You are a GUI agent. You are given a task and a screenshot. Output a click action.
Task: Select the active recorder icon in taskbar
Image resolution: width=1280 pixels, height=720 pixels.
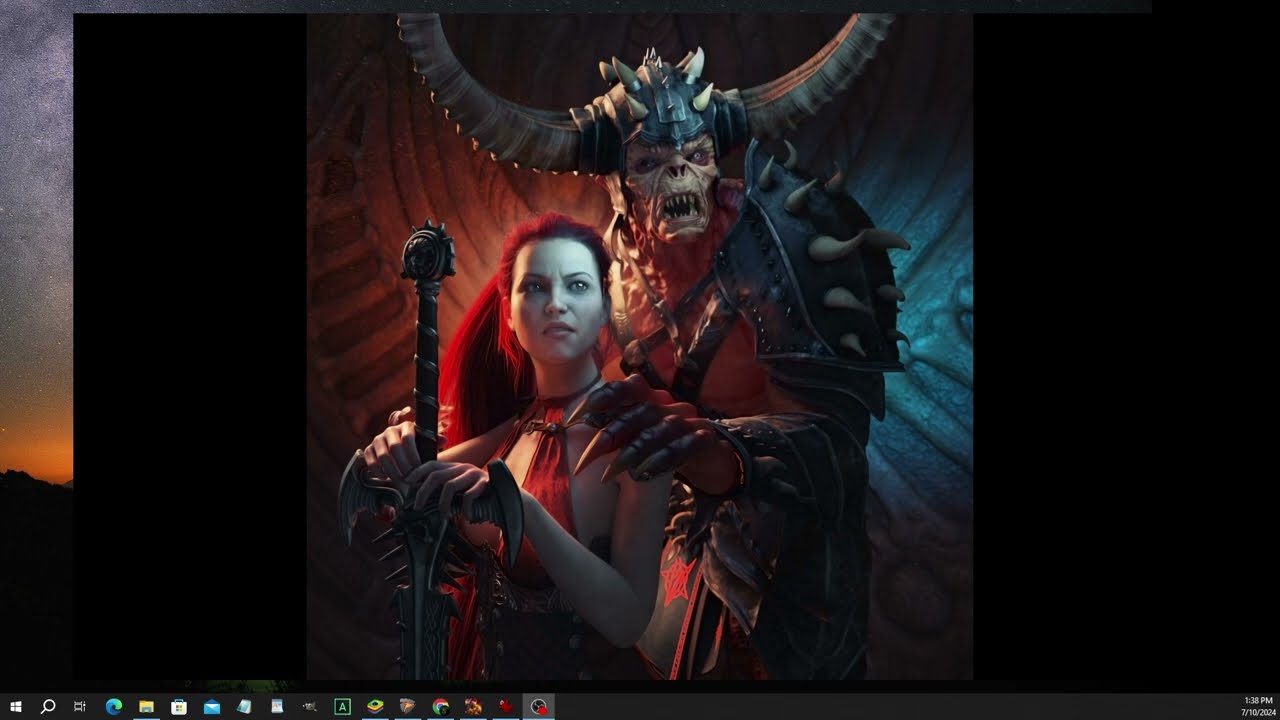point(538,707)
